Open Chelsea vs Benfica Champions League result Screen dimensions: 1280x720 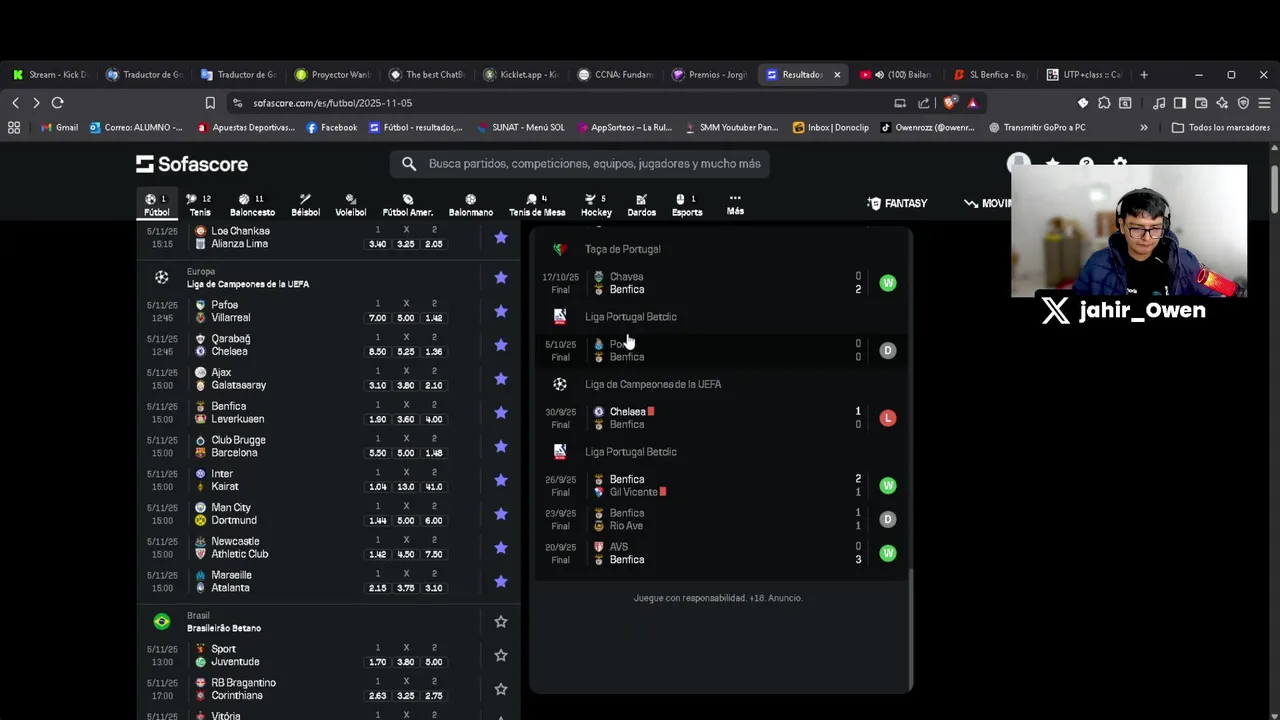click(x=720, y=418)
